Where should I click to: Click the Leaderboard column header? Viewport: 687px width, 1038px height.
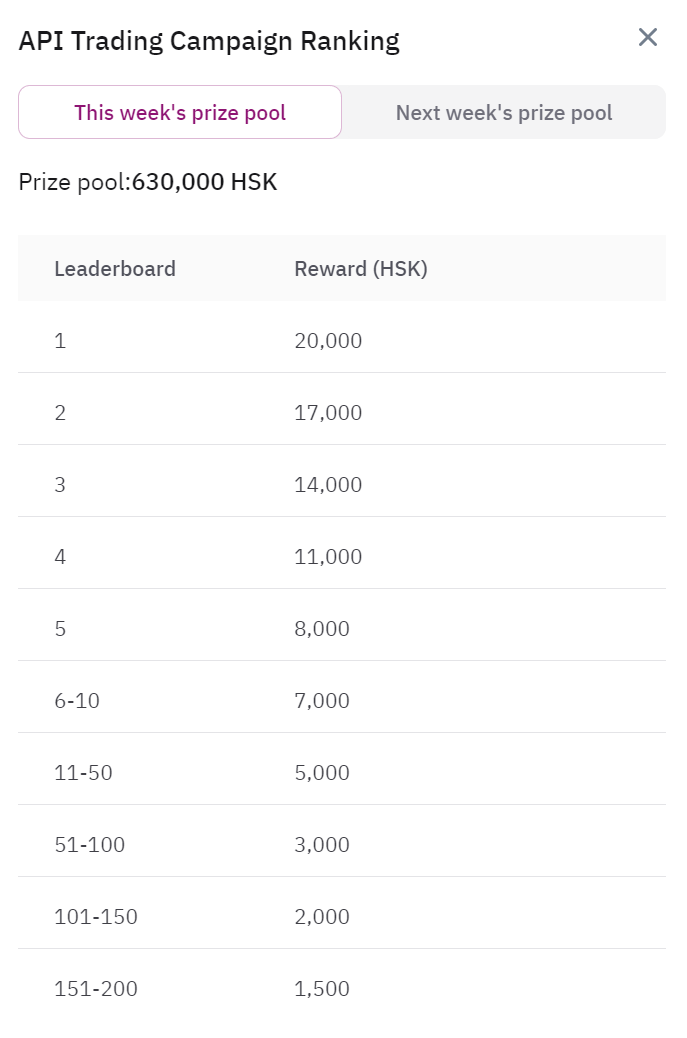pyautogui.click(x=115, y=268)
